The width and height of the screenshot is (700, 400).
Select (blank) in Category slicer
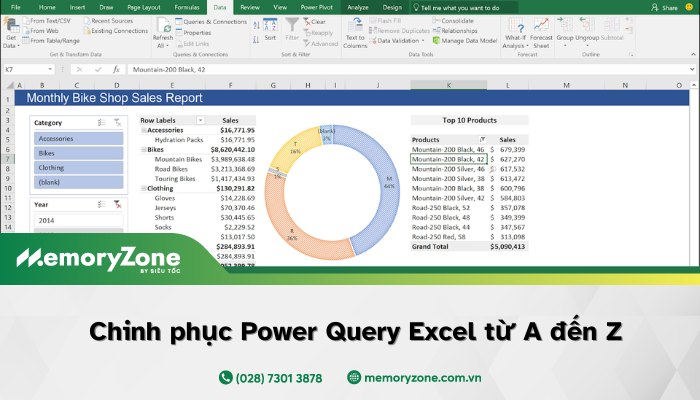(79, 182)
